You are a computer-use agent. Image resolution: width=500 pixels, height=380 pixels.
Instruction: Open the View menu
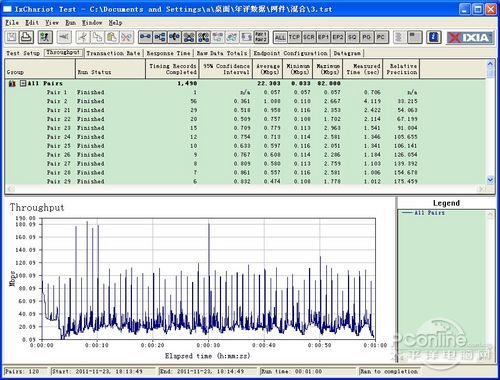point(52,23)
